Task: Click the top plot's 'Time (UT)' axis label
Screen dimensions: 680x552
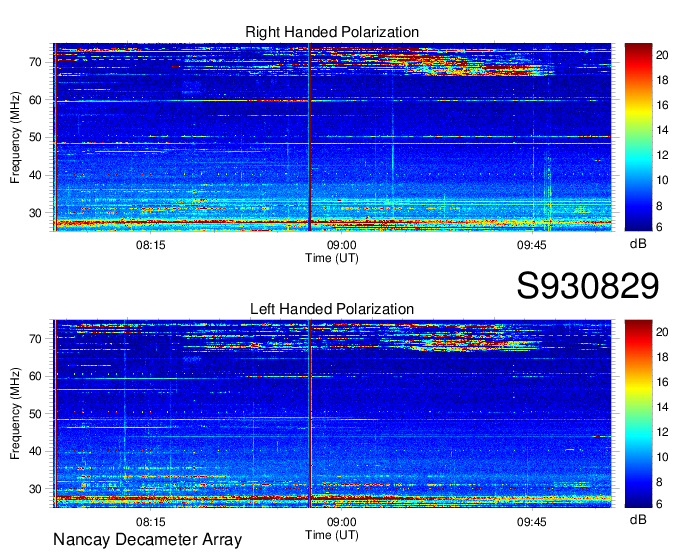Action: pyautogui.click(x=332, y=258)
